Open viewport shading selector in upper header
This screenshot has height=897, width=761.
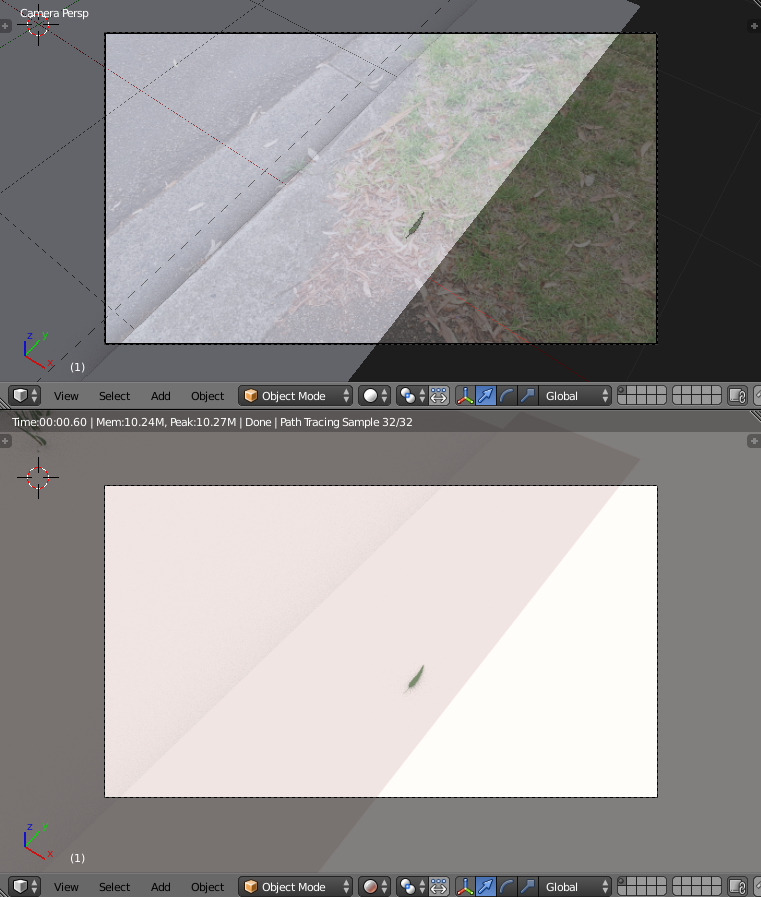click(x=375, y=396)
